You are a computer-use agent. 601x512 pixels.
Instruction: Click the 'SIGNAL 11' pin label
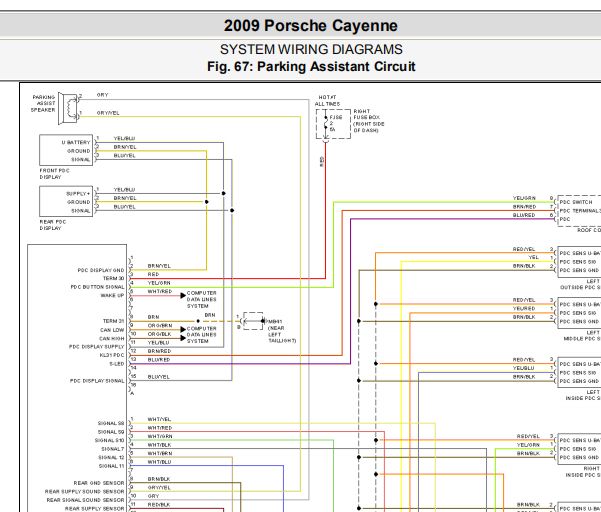[112, 466]
